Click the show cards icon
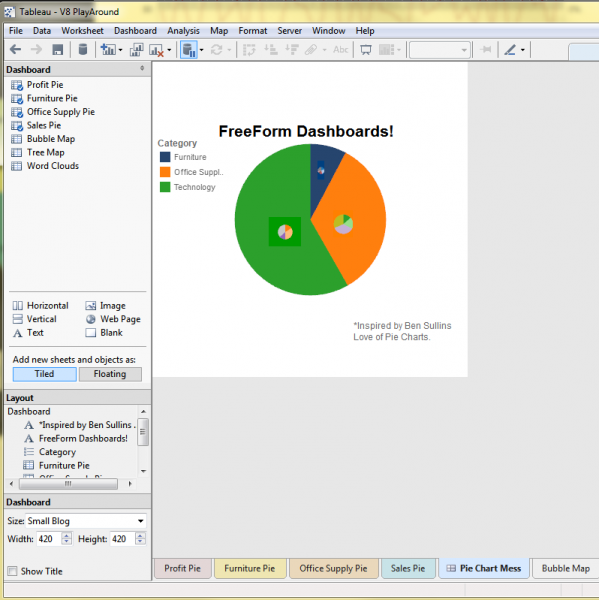The height and width of the screenshot is (600, 599). click(x=386, y=49)
